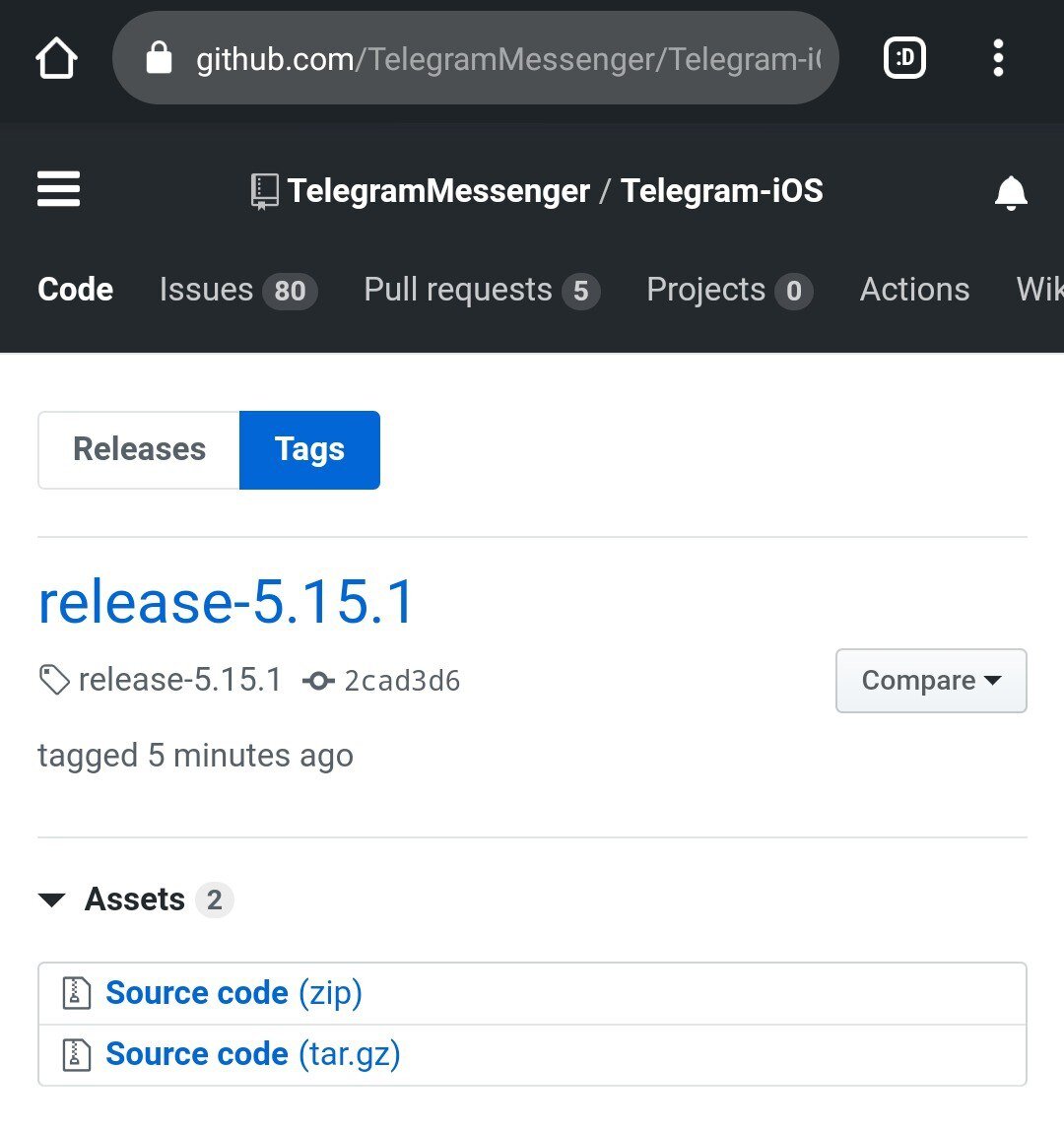Open the browser three-dot menu
This screenshot has height=1132, width=1064.
[x=998, y=58]
